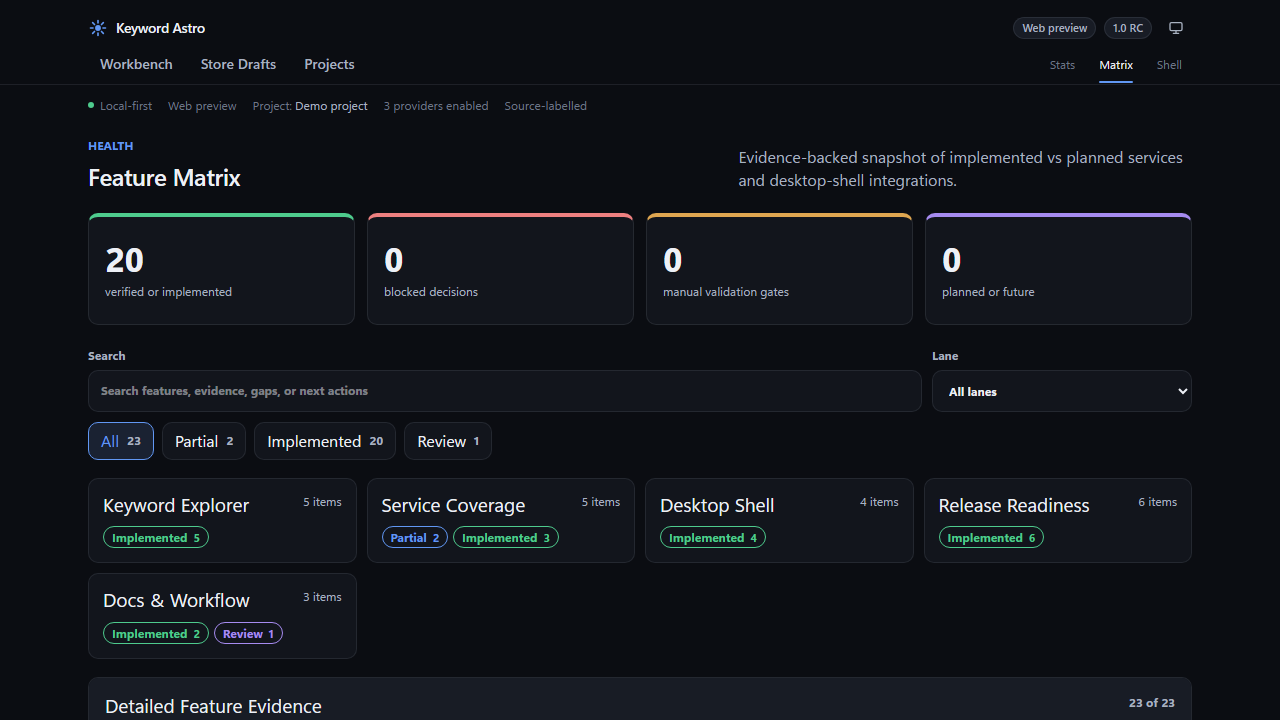Filter by Implemented 20 status chip
The height and width of the screenshot is (720, 1280).
pyautogui.click(x=325, y=441)
